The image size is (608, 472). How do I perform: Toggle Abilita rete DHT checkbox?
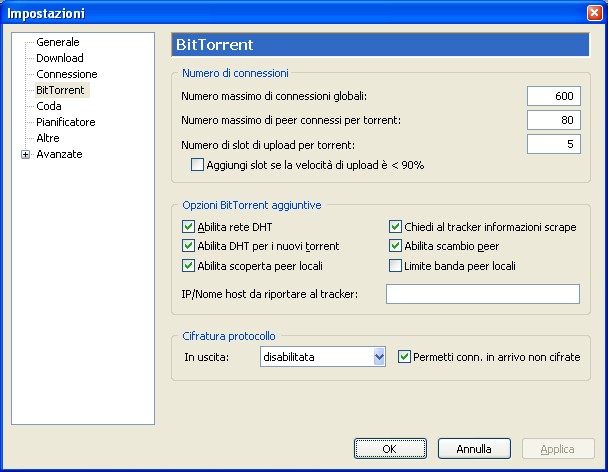pos(189,227)
